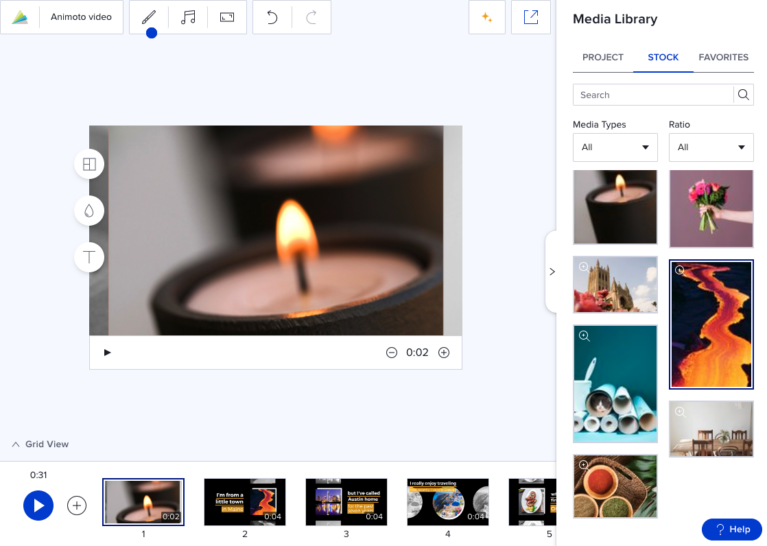This screenshot has height=546, width=767.
Task: Select timeline block 2
Action: tap(245, 502)
